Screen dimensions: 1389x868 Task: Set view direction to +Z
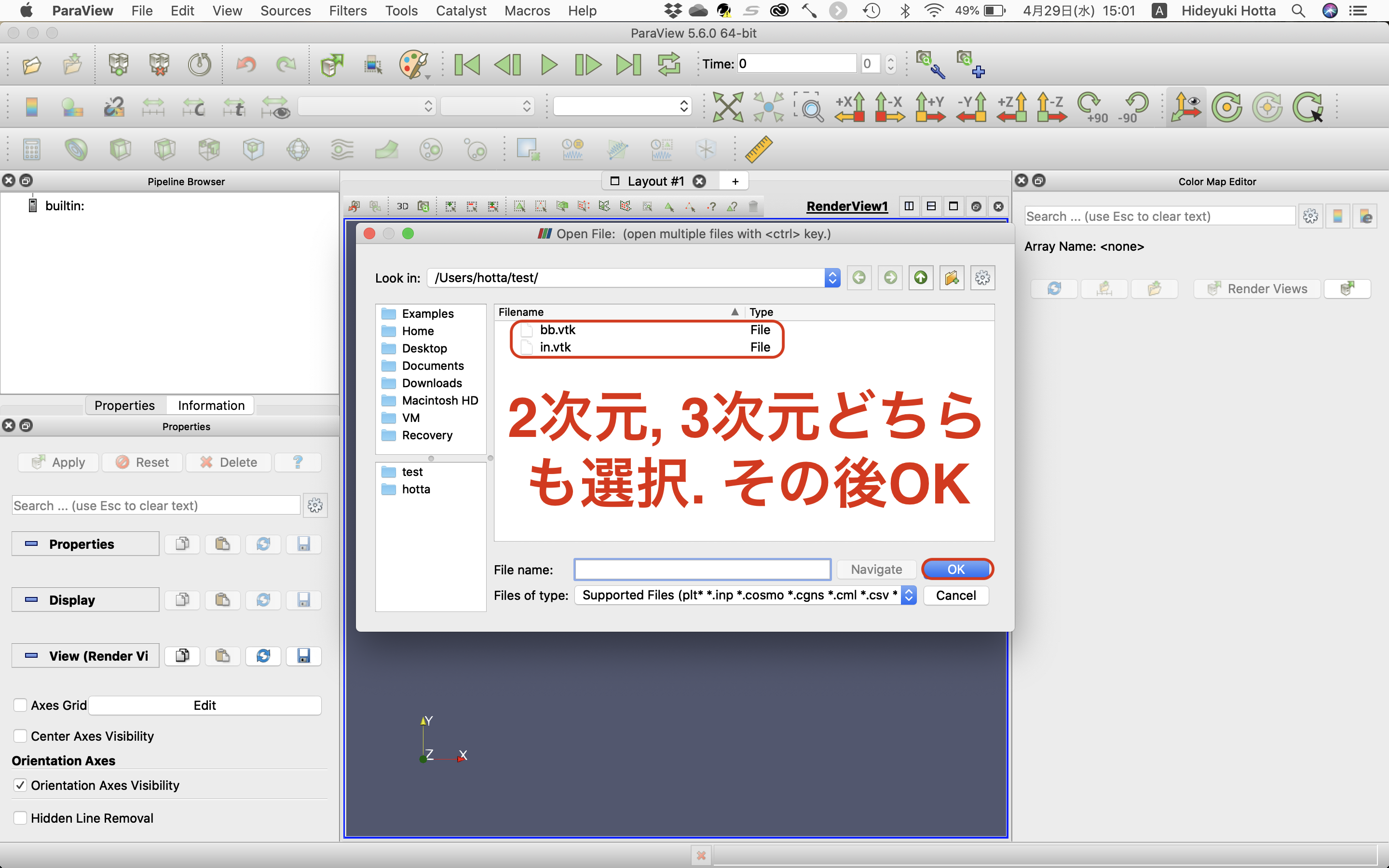click(1012, 107)
